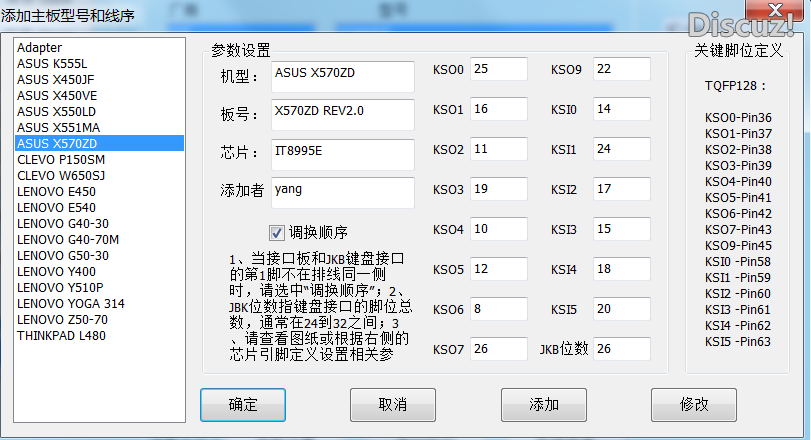
Task: Click the KSI2 value field
Action: click(622, 189)
